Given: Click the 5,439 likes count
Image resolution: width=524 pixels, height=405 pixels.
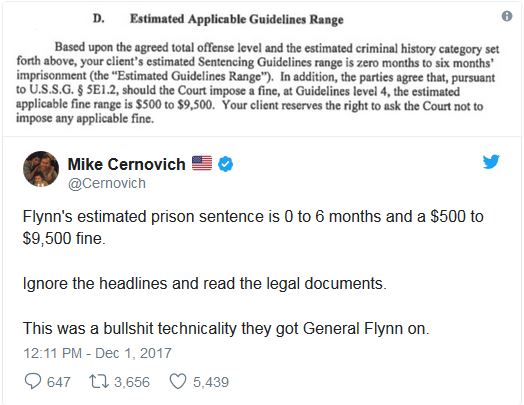Looking at the screenshot, I should [x=211, y=382].
